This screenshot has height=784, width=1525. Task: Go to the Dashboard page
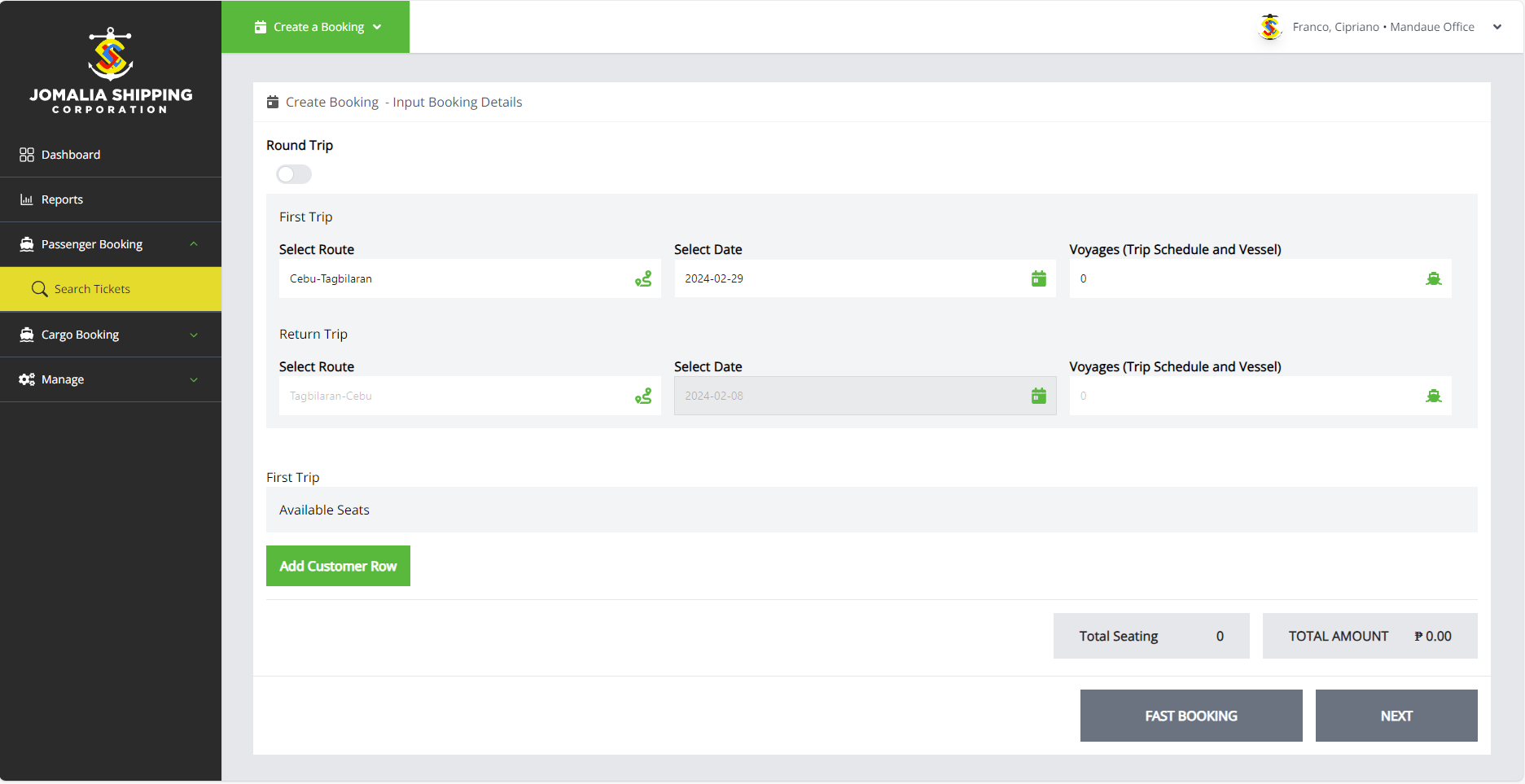click(71, 155)
